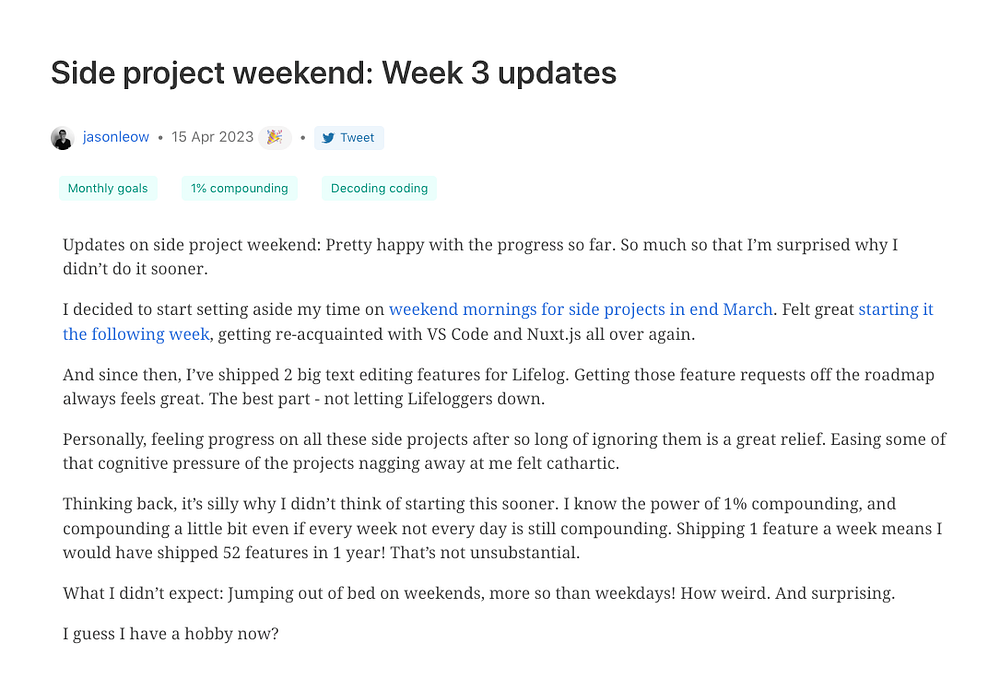The width and height of the screenshot is (1000, 676).
Task: Open the Monthly goals tag
Action: [108, 188]
